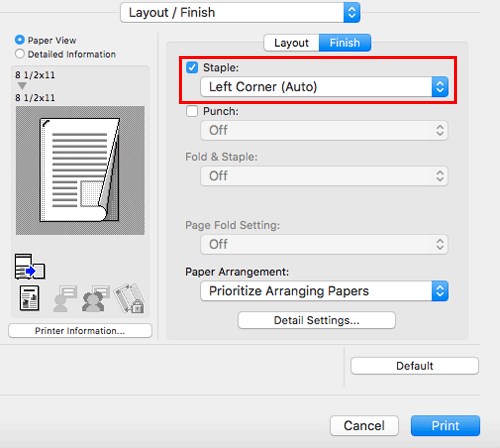Open Printer Information...
500x448 pixels.
click(x=80, y=331)
